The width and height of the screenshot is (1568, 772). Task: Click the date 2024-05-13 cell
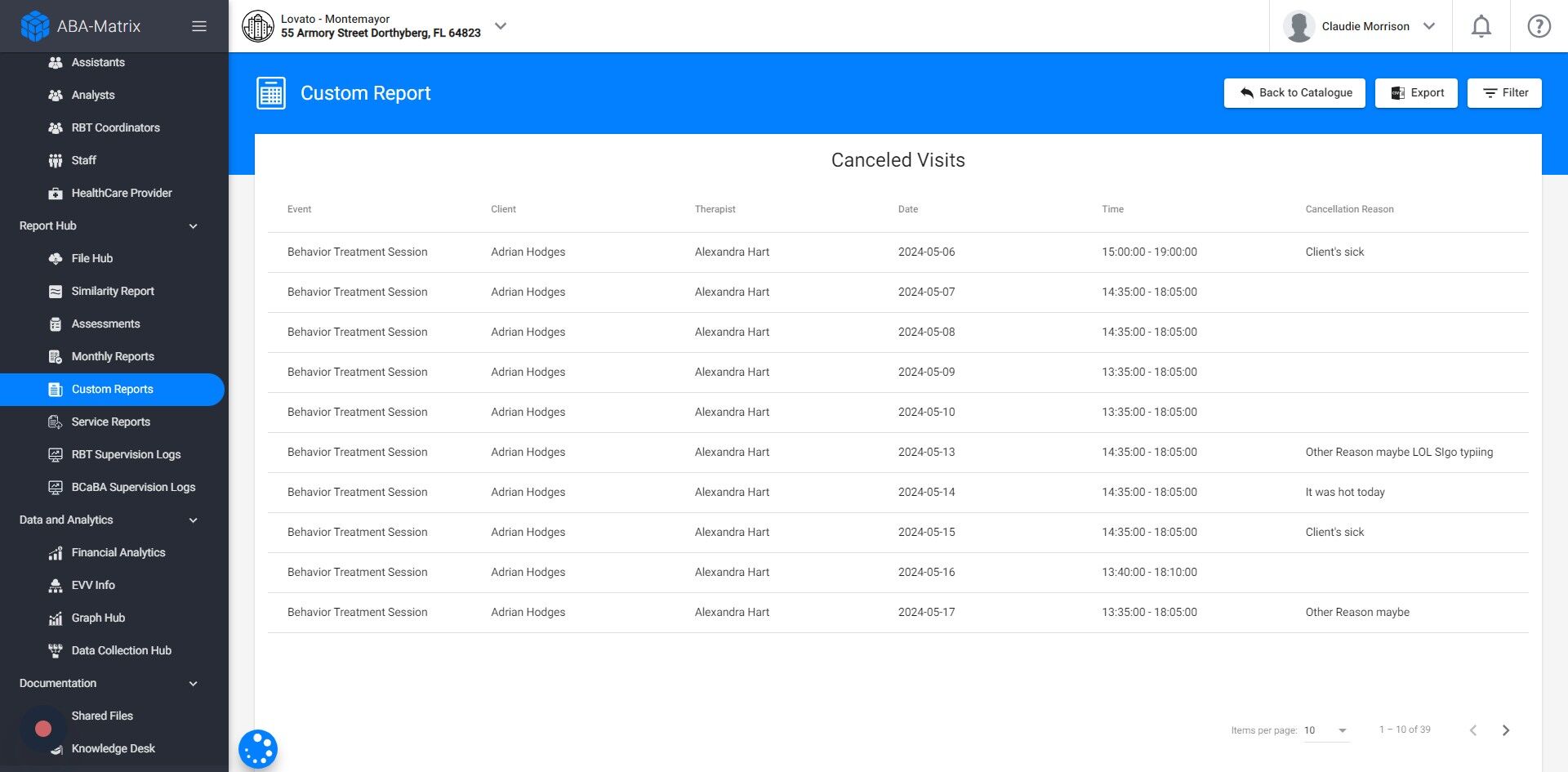(x=926, y=453)
